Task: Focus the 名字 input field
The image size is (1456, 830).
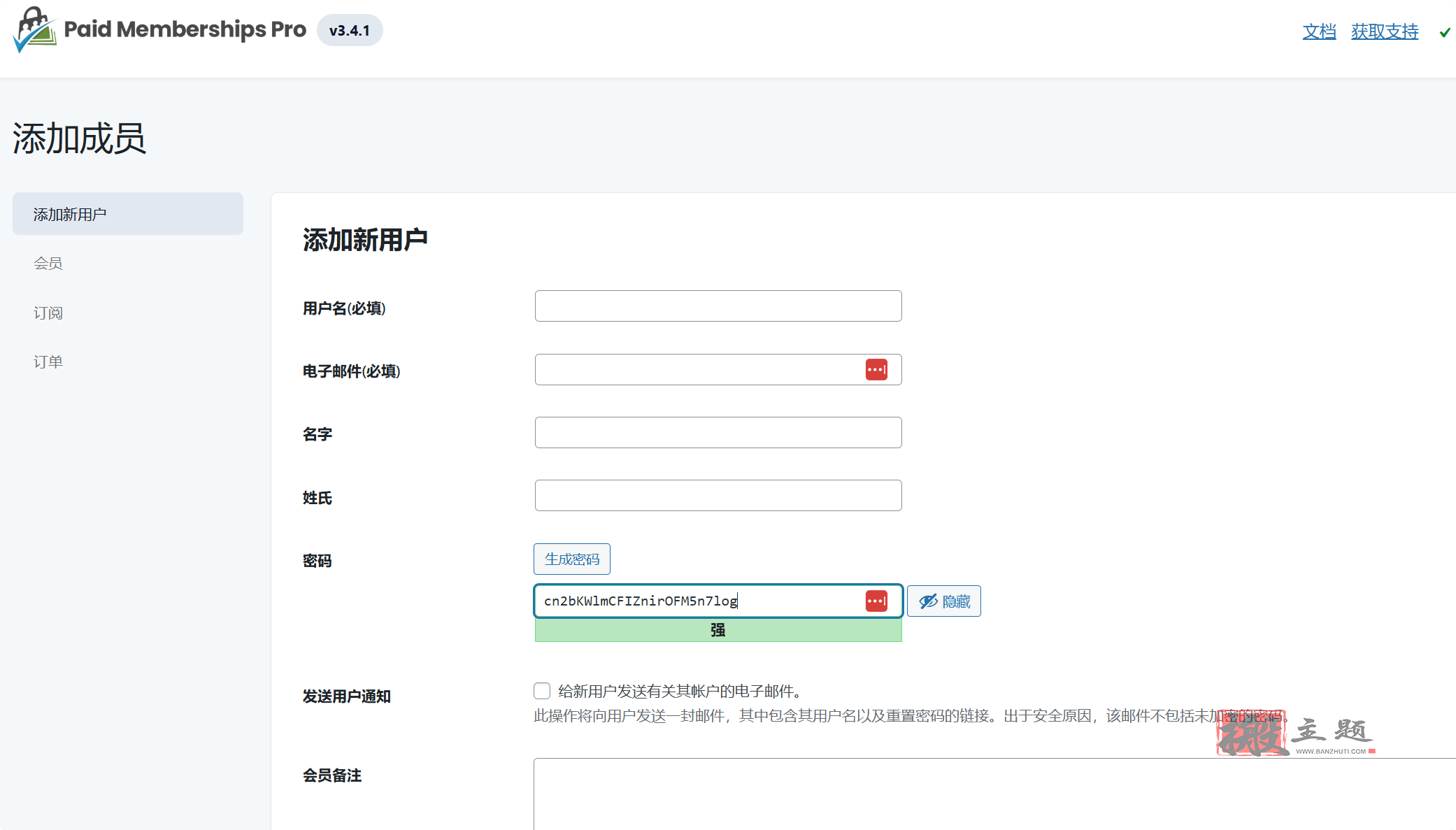Action: (x=718, y=433)
